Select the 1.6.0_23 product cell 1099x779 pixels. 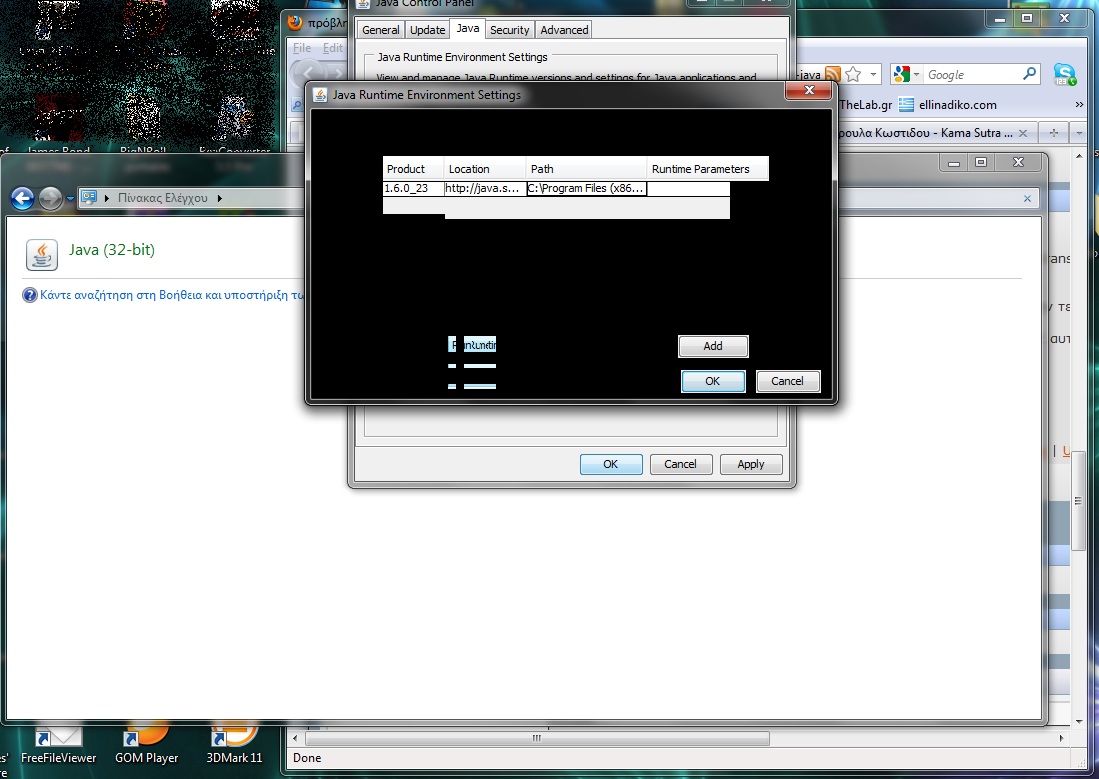pos(414,189)
